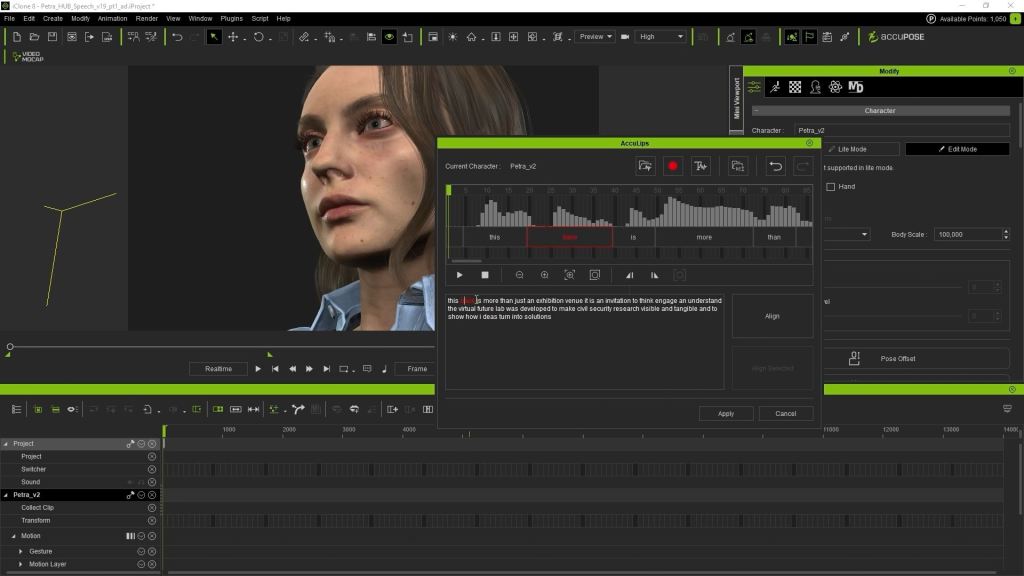
Task: Toggle the X circle on Collect Clip track
Action: pyautogui.click(x=152, y=508)
